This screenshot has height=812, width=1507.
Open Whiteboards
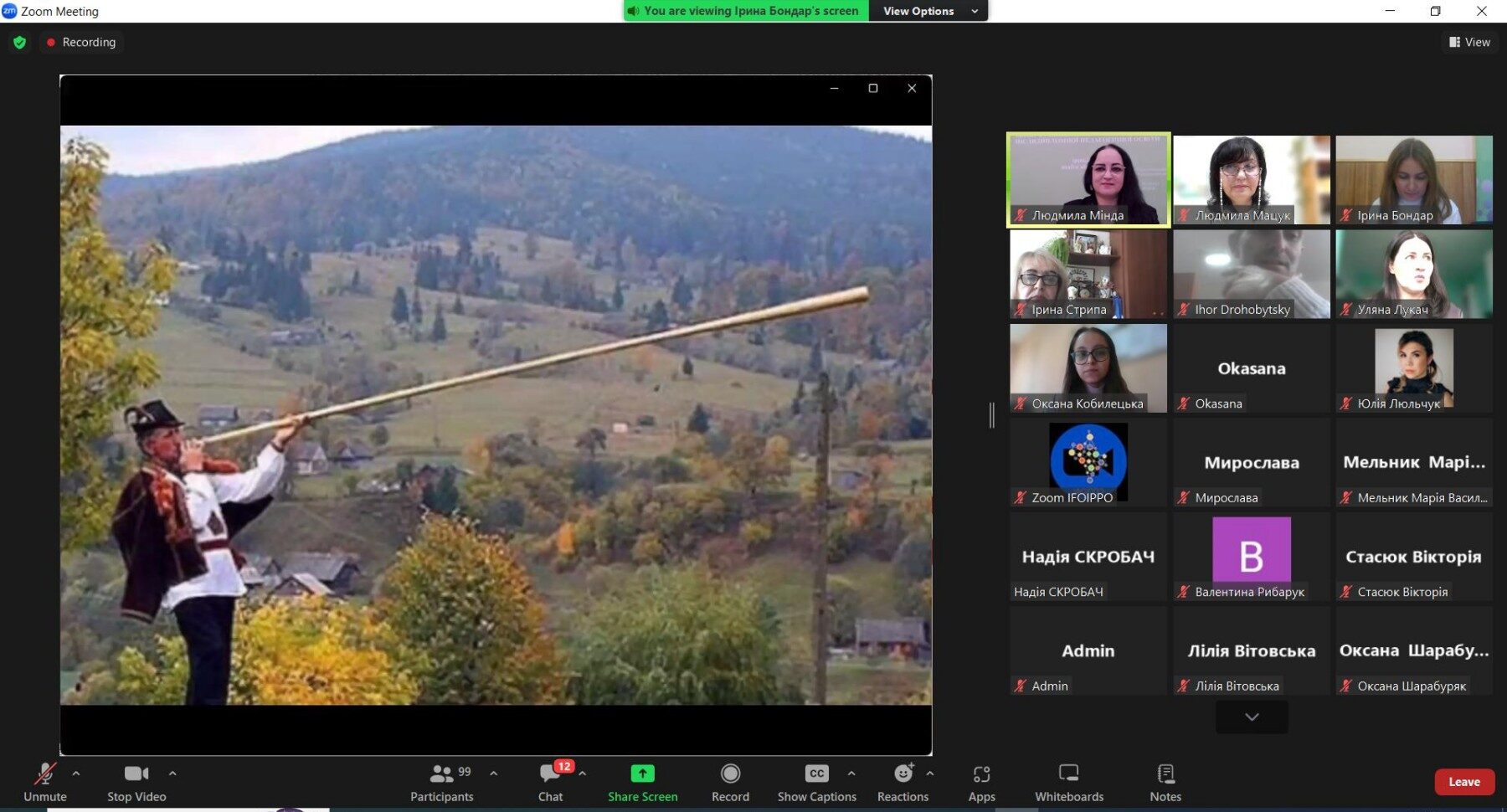pos(1068,782)
